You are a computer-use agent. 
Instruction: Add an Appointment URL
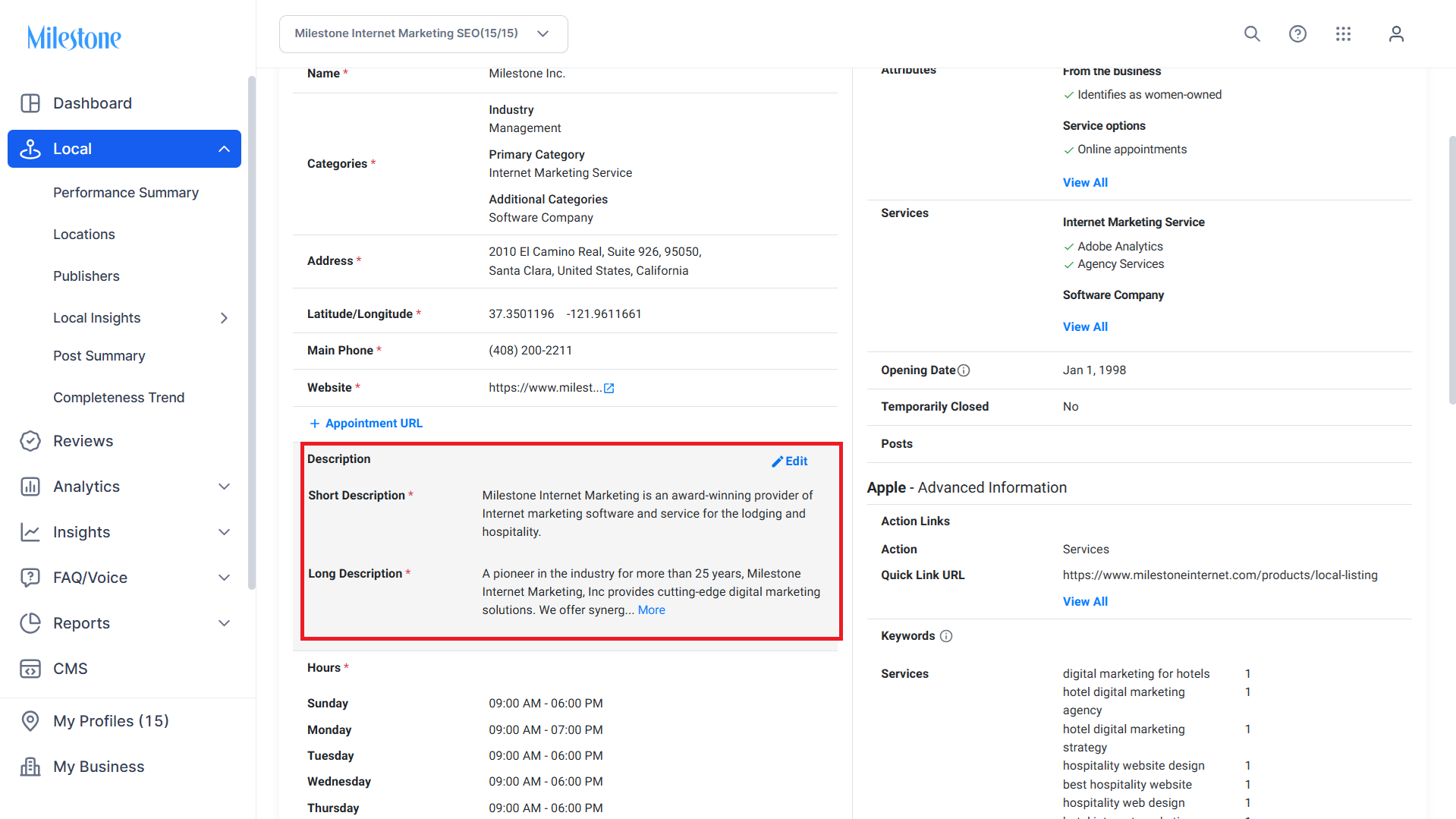point(374,424)
